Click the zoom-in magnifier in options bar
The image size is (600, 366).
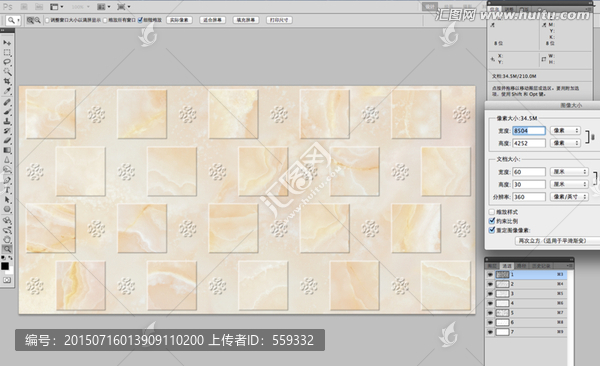pos(30,20)
